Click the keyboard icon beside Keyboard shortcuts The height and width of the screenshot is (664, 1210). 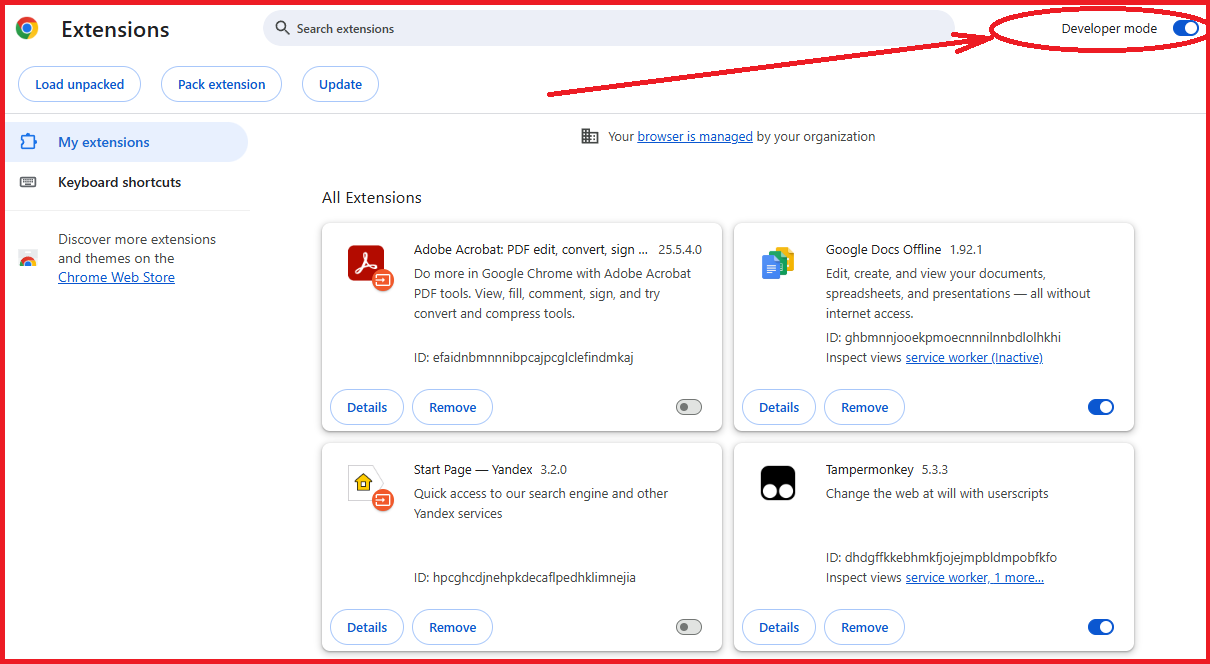click(28, 182)
